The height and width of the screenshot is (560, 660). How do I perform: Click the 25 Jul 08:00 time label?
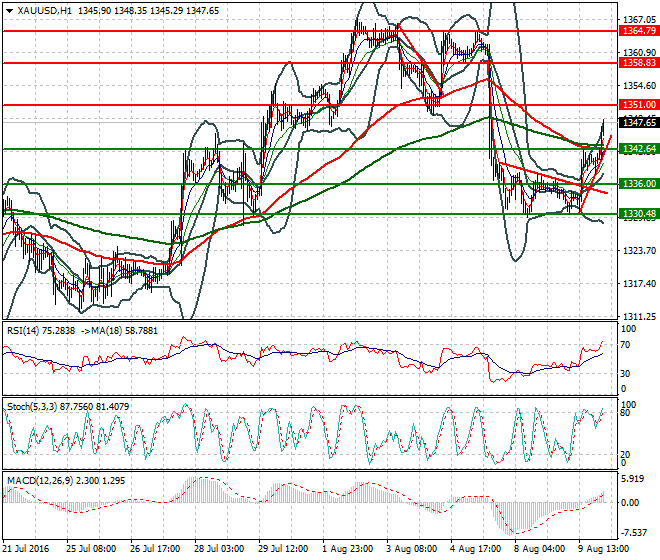(x=91, y=549)
